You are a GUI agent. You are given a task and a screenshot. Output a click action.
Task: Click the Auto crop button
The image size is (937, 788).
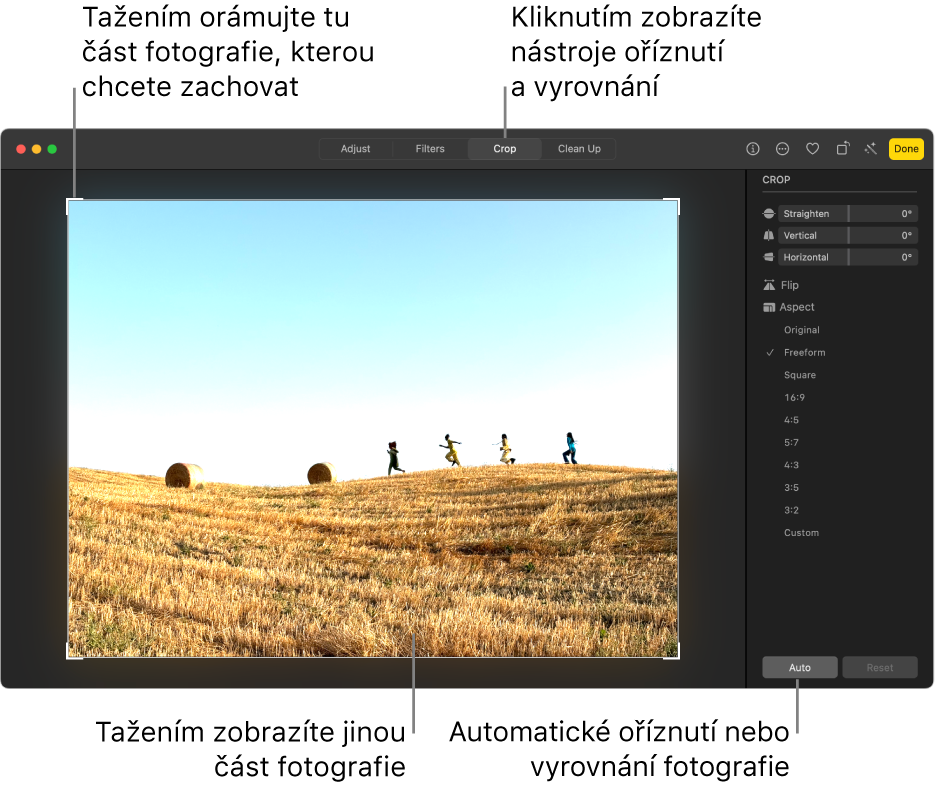pyautogui.click(x=800, y=667)
